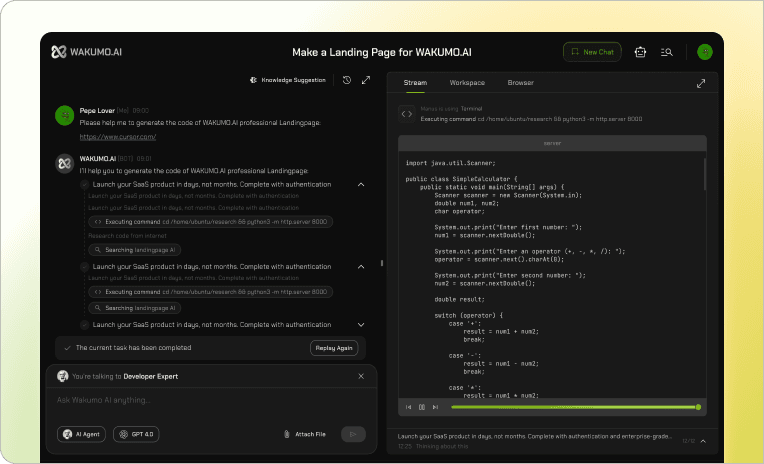Open the search list icon in header

(x=667, y=52)
